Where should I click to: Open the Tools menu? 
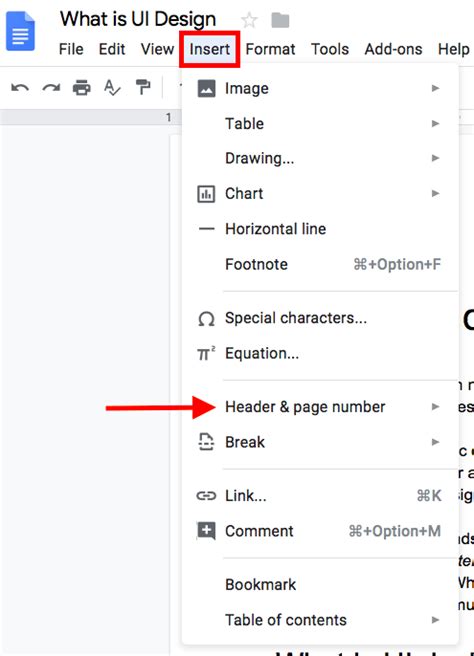[x=330, y=49]
